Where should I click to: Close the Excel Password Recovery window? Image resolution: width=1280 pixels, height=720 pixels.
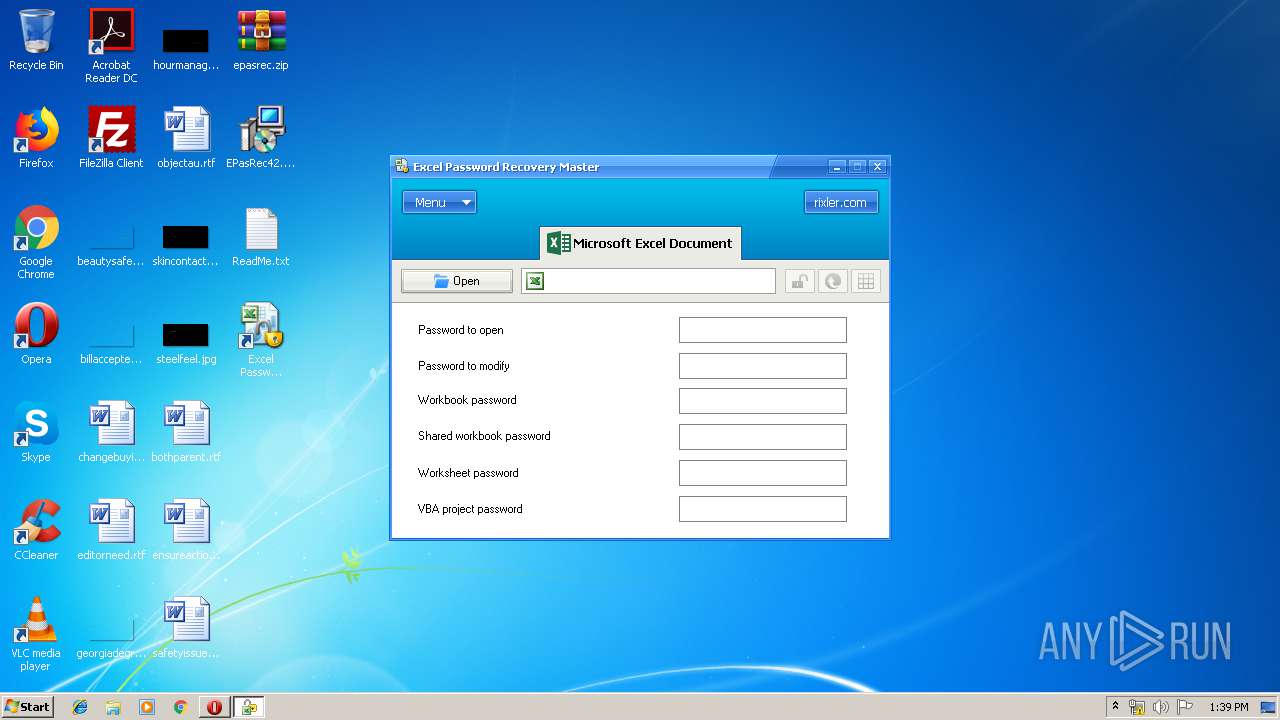click(x=877, y=167)
